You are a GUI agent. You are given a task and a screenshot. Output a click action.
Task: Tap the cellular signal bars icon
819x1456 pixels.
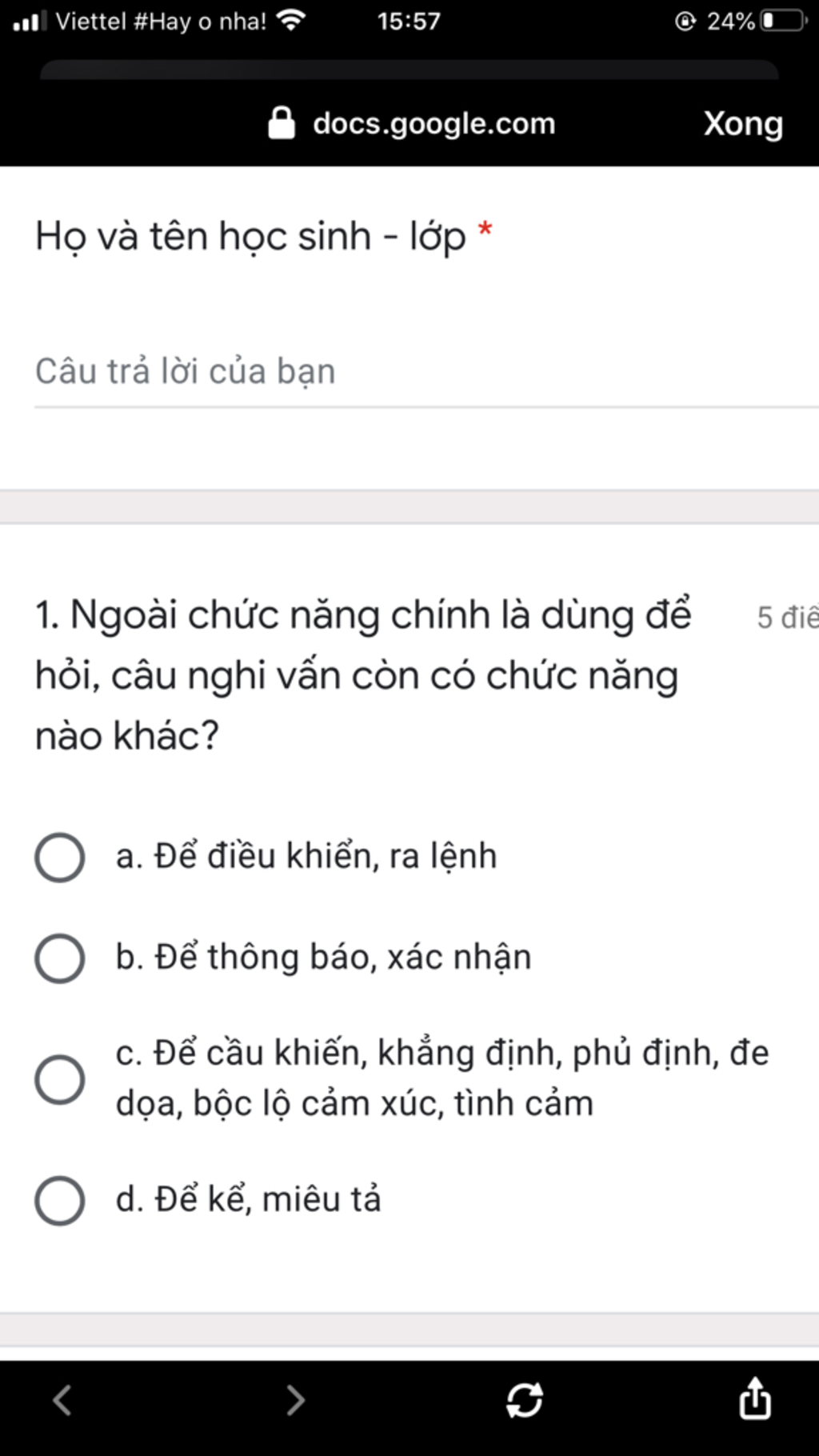(x=30, y=21)
